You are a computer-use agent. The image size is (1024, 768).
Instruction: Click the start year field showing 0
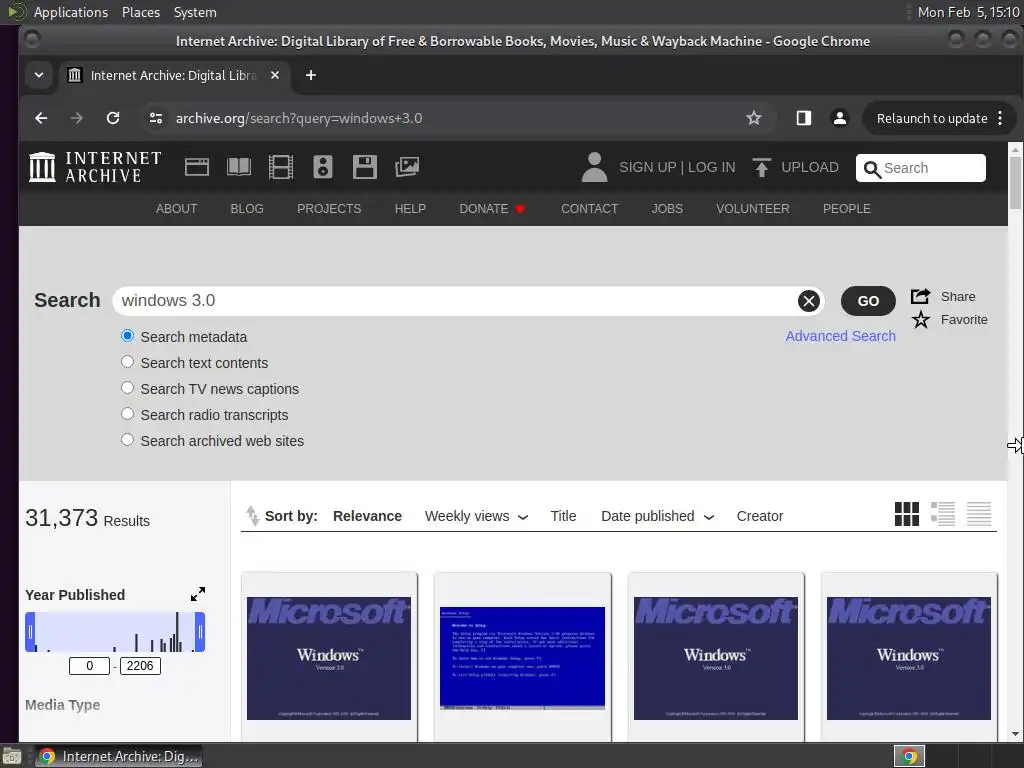pyautogui.click(x=89, y=666)
